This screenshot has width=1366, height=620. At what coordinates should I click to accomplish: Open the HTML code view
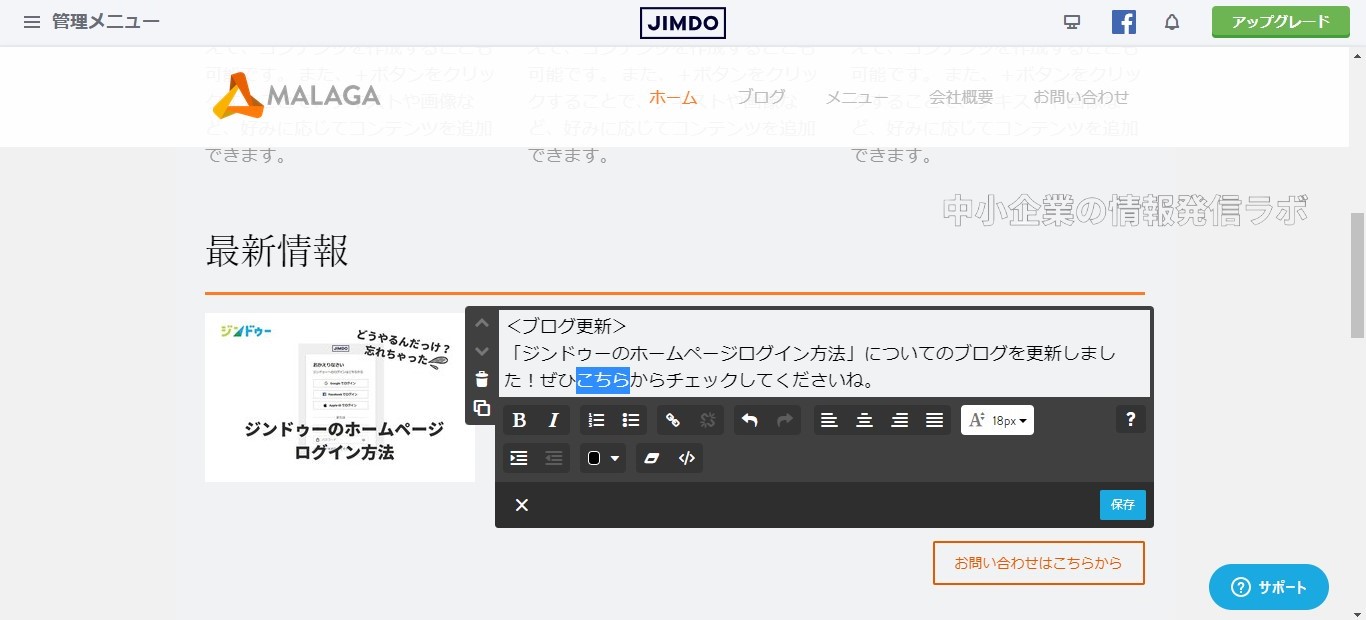tap(687, 458)
